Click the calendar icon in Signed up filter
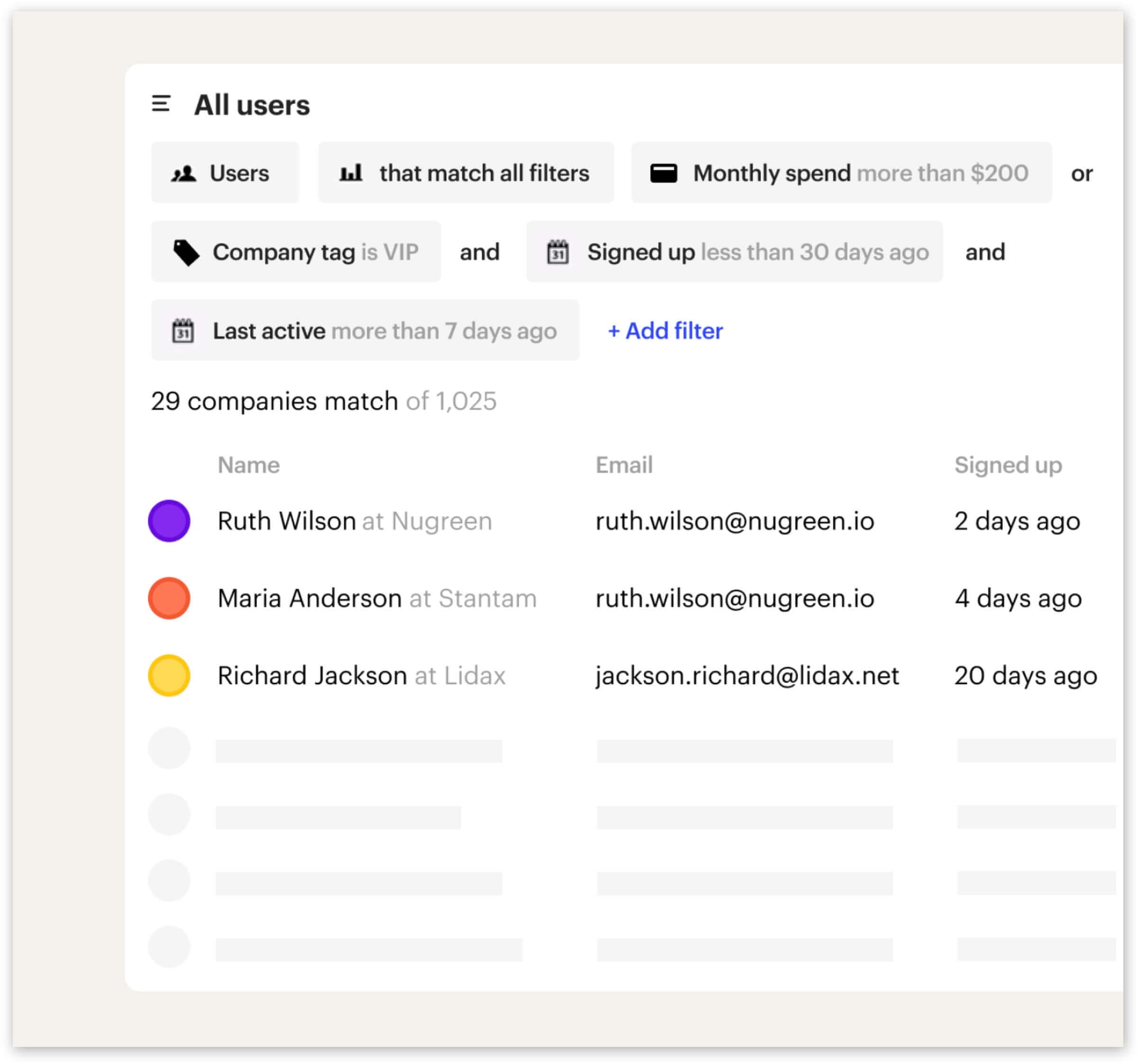Viewport: 1139px width, 1064px height. click(x=557, y=252)
